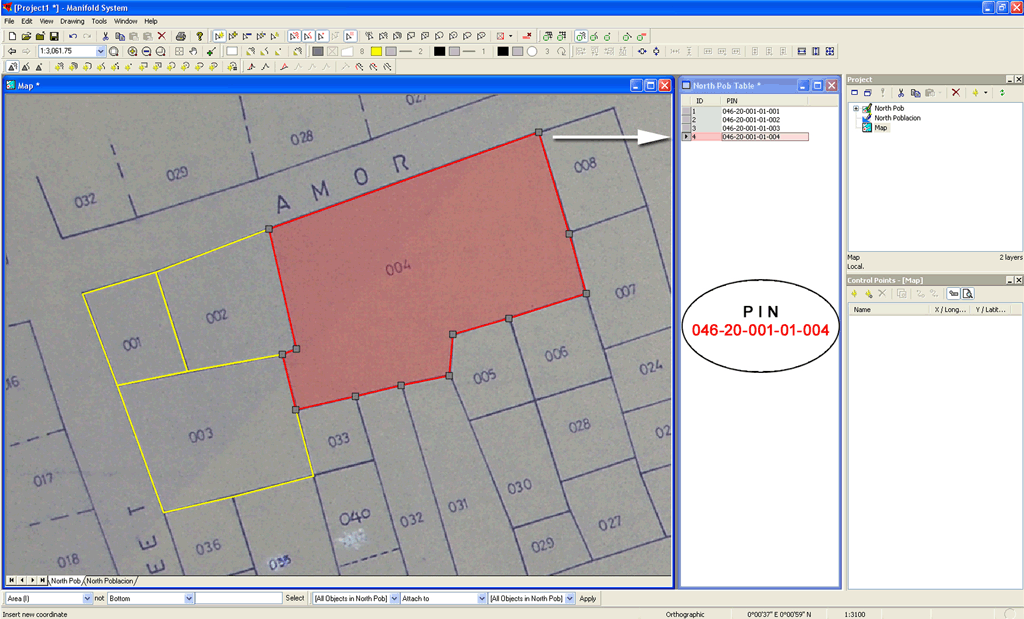Click the Zoom to Fit icon
This screenshot has height=619, width=1024.
pos(114,51)
